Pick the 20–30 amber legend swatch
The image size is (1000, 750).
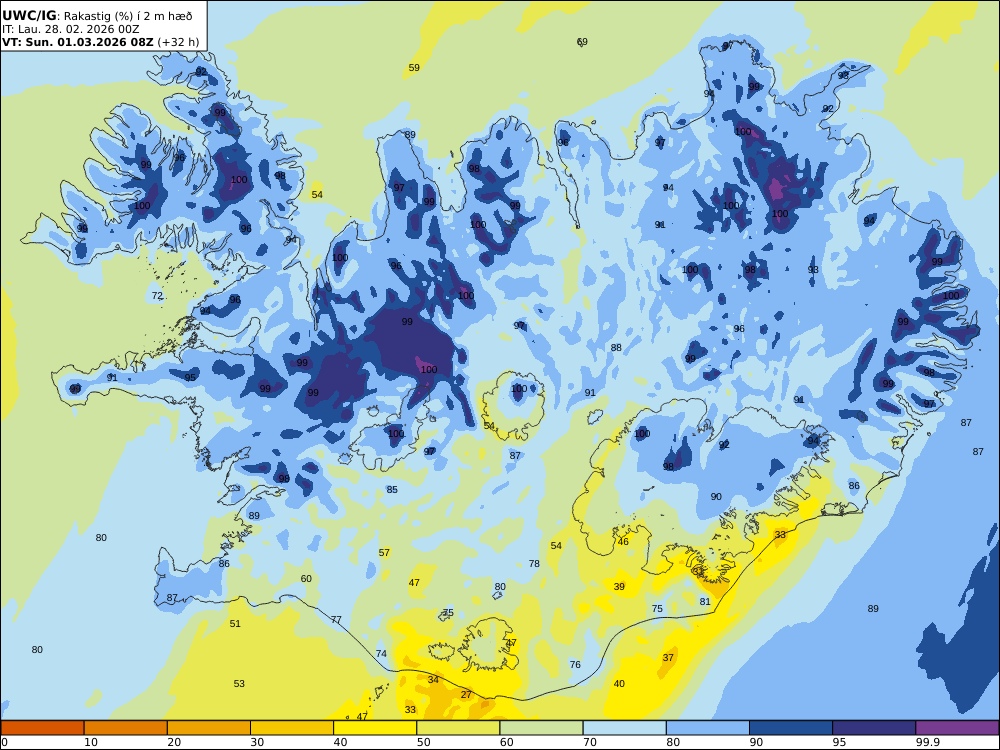pyautogui.click(x=209, y=728)
